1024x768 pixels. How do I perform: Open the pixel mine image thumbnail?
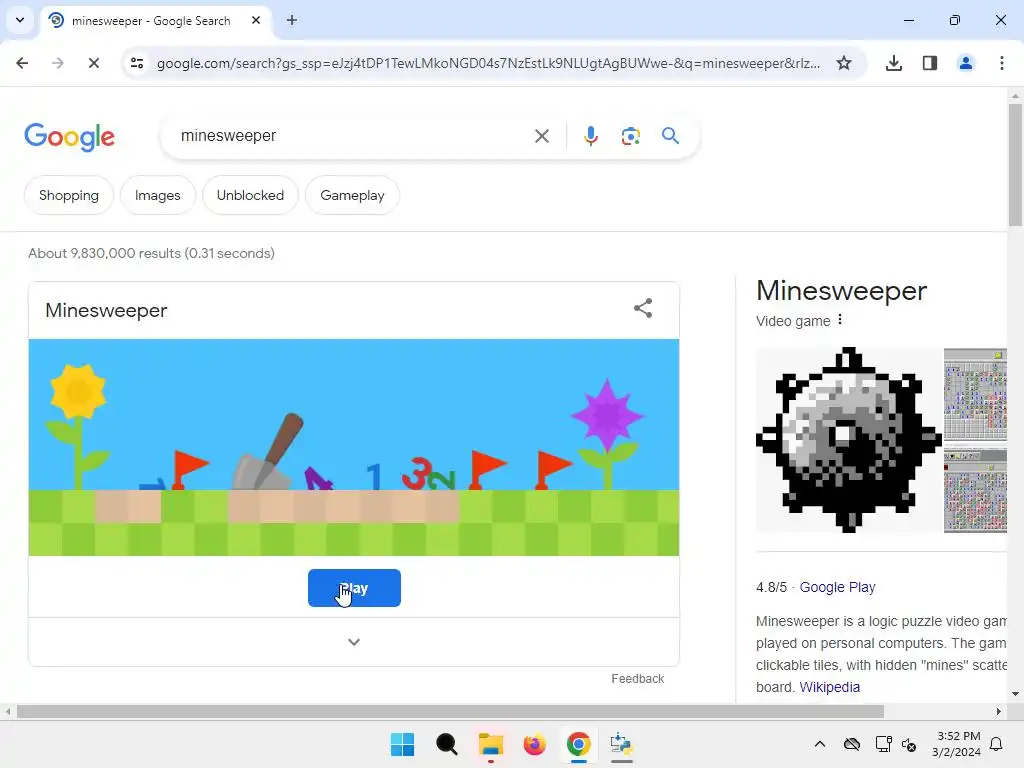point(848,440)
